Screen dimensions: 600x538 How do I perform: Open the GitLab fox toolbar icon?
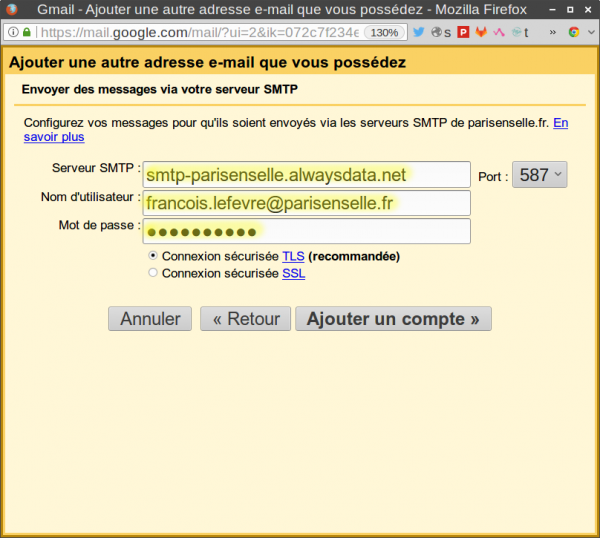pos(481,32)
